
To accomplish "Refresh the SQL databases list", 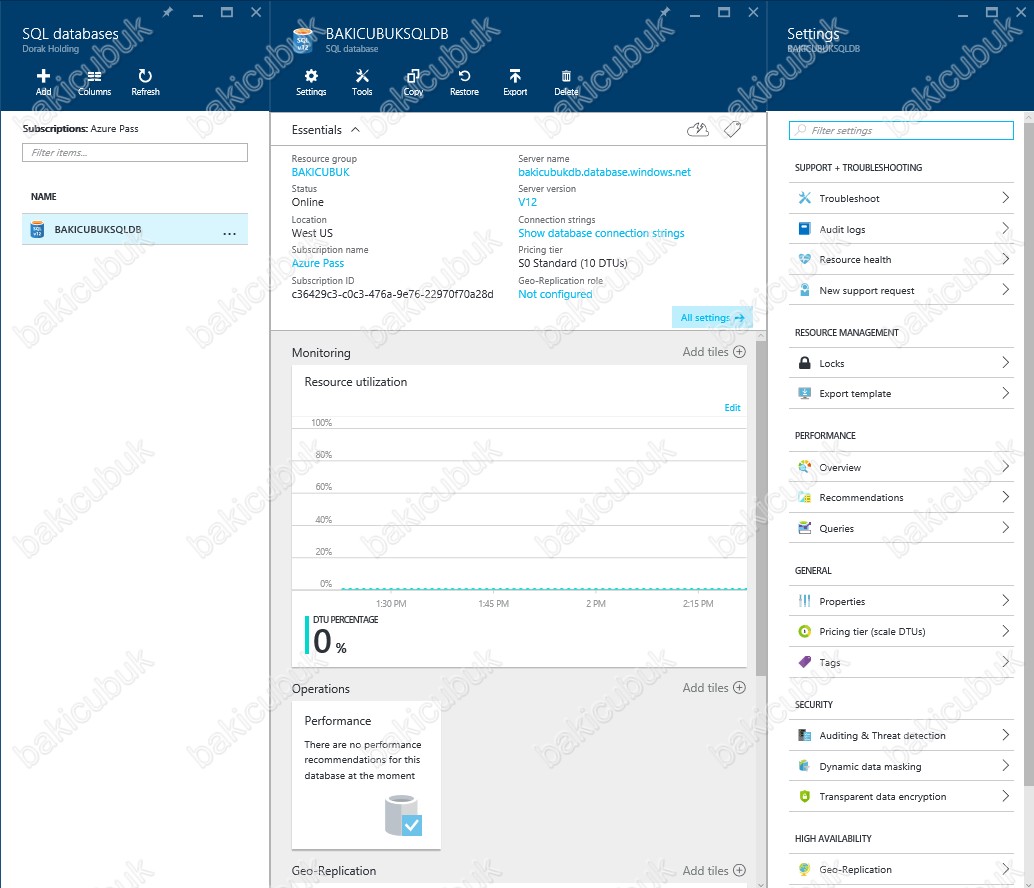I will point(145,82).
